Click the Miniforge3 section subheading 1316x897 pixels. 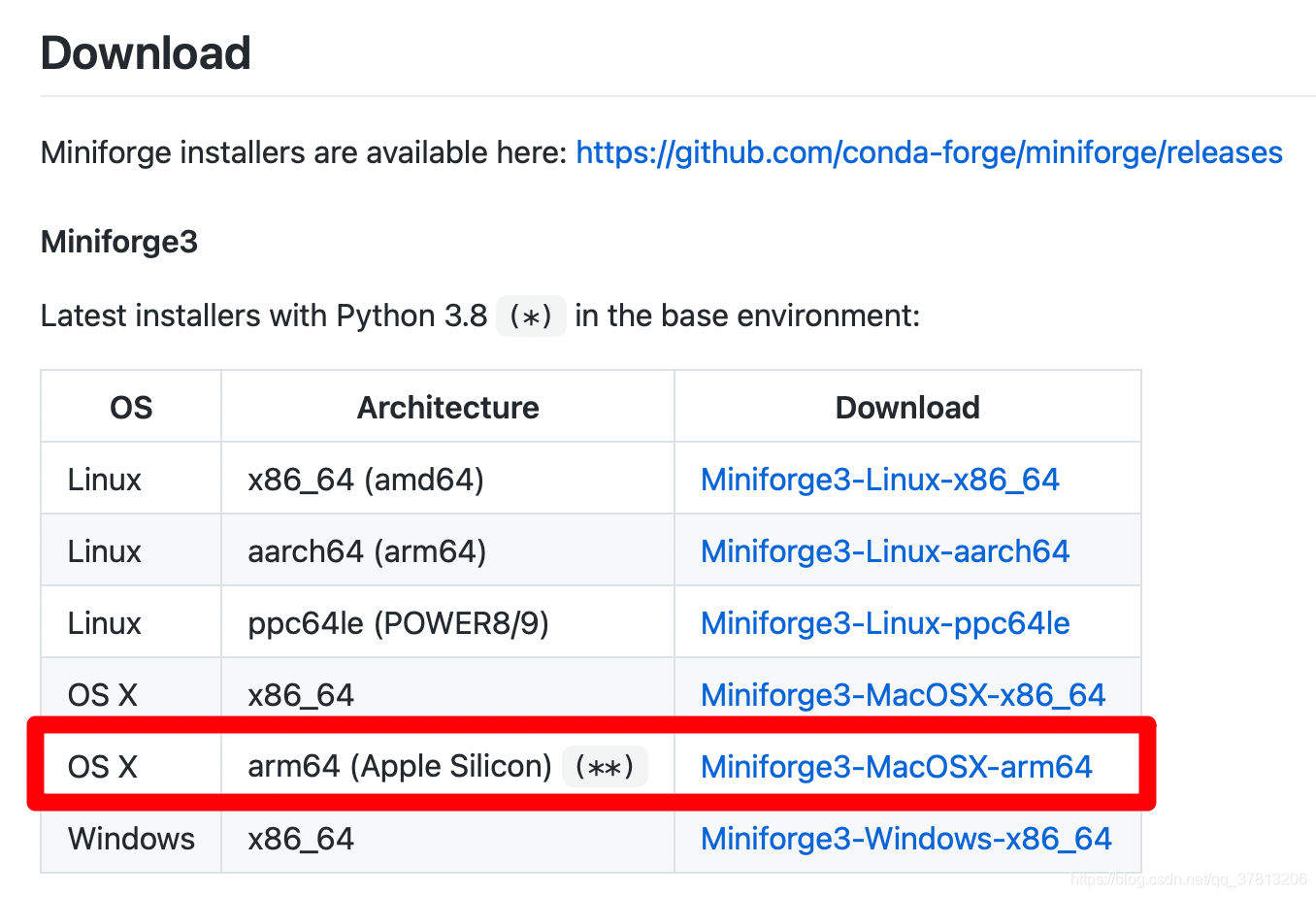click(x=119, y=242)
